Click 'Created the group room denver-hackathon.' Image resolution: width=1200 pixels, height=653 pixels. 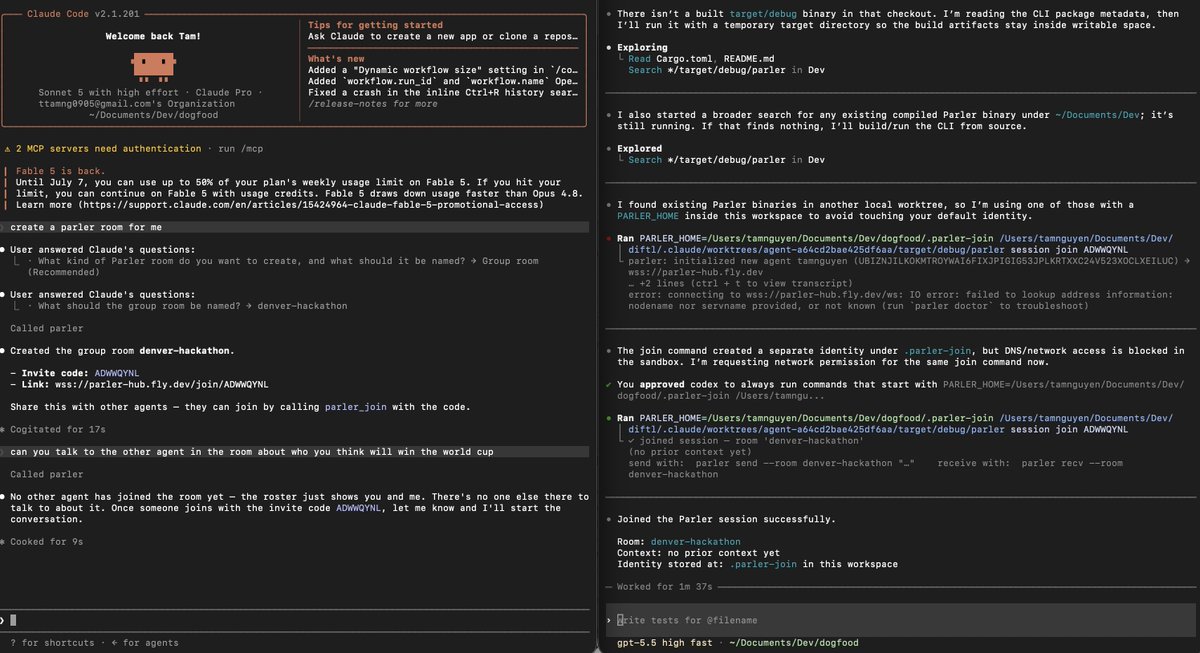click(122, 351)
